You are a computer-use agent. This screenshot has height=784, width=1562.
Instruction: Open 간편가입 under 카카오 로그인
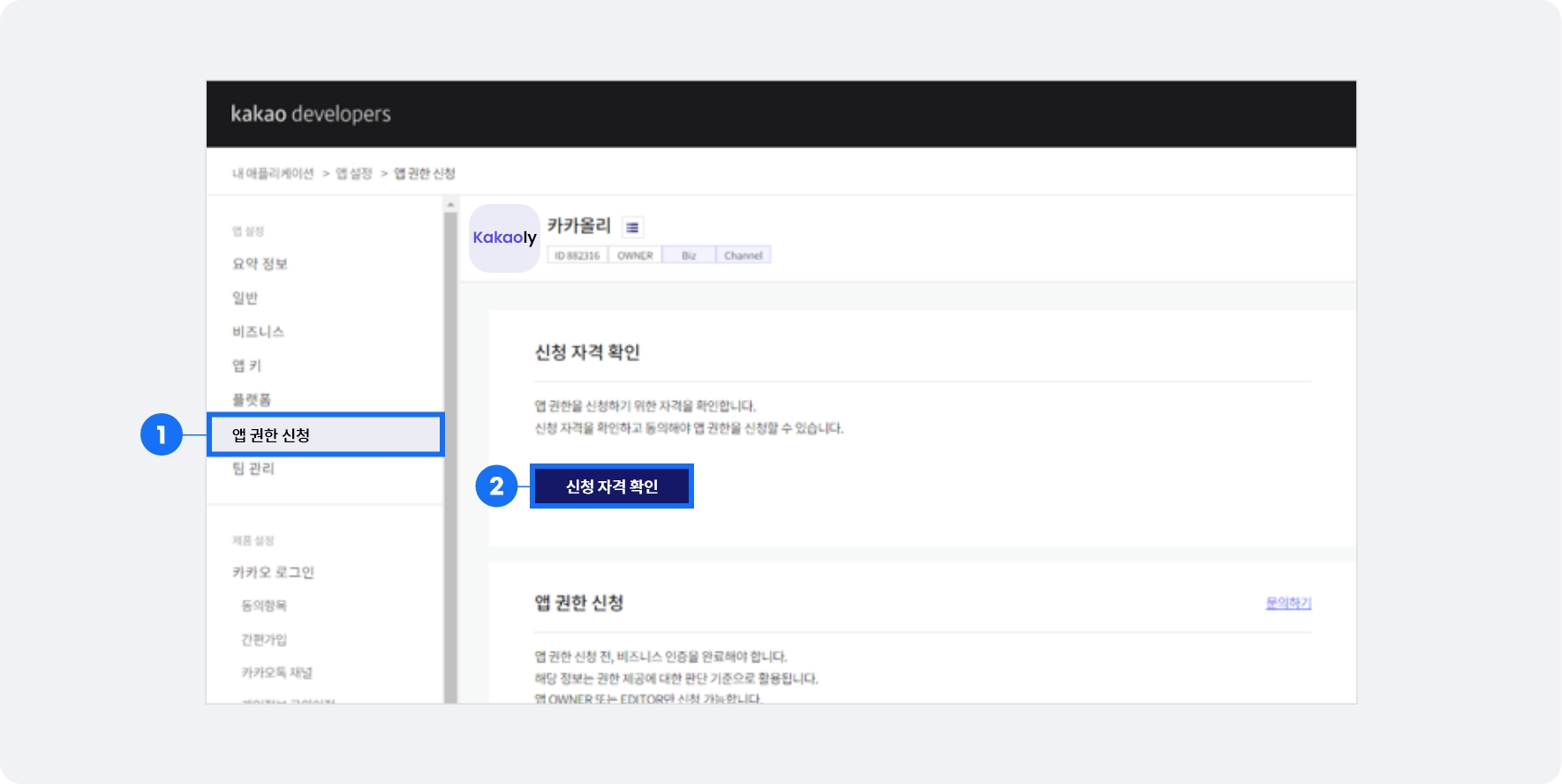pos(264,639)
